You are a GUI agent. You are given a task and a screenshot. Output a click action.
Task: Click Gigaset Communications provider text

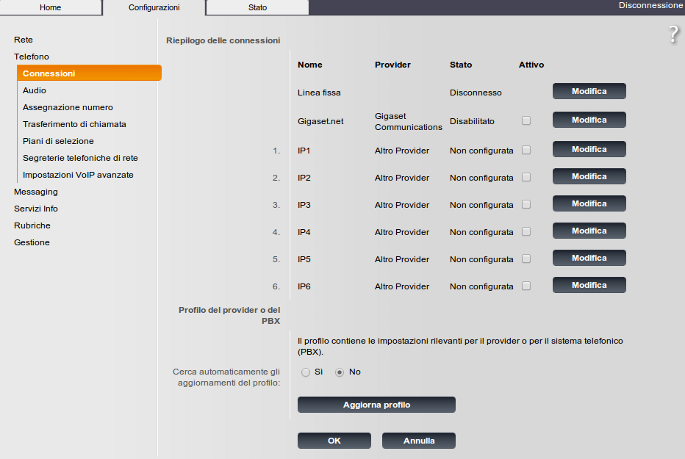point(408,121)
